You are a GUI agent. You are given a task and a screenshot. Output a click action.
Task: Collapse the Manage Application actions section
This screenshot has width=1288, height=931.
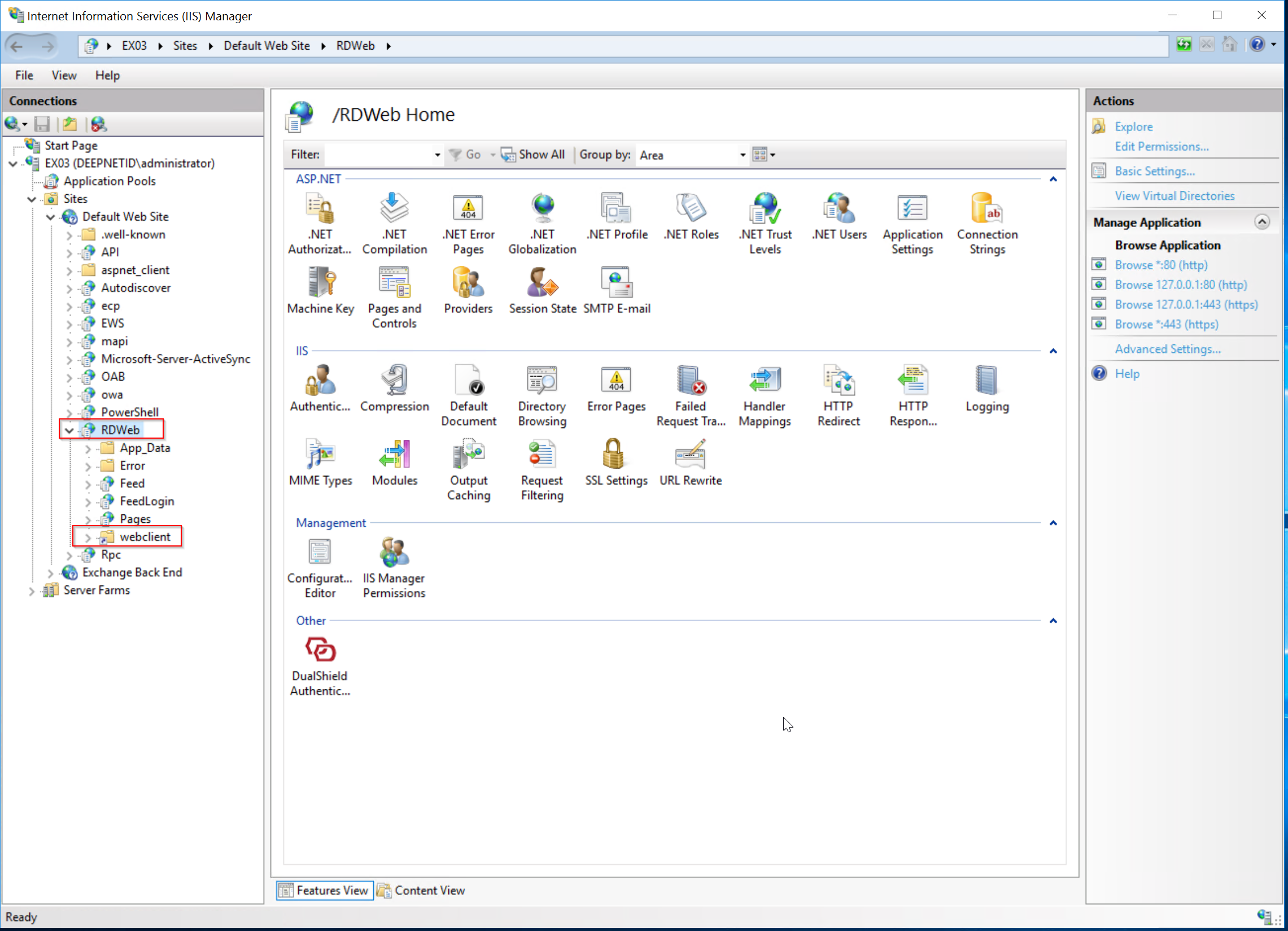(x=1261, y=222)
